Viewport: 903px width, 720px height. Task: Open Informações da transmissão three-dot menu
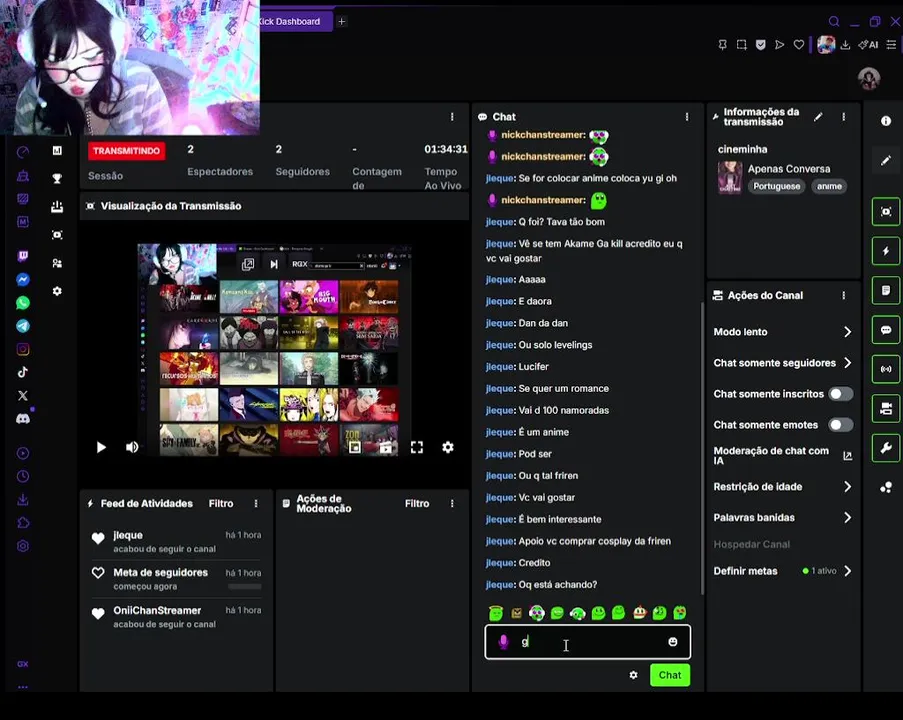point(844,117)
